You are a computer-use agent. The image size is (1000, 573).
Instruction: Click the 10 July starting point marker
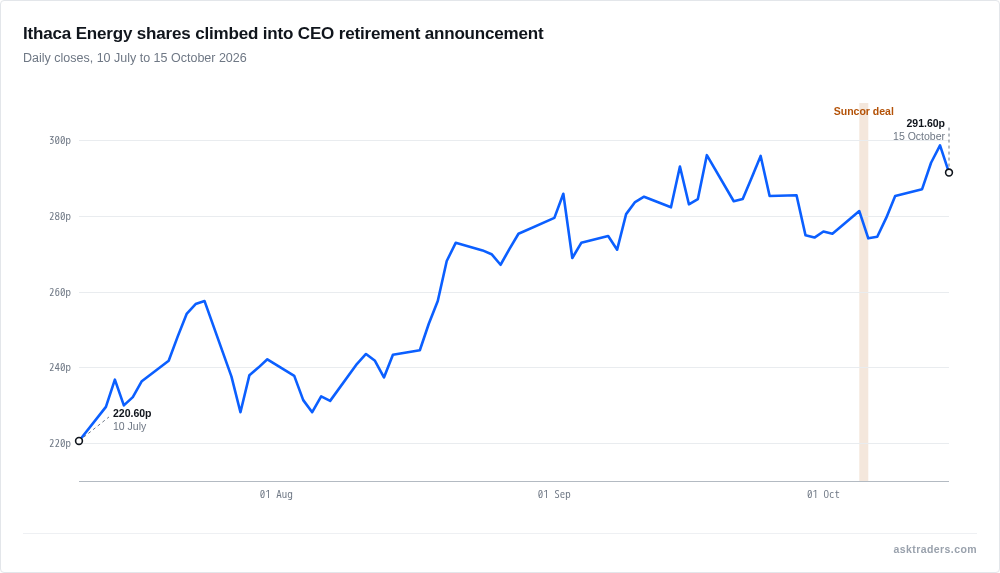coord(79,441)
